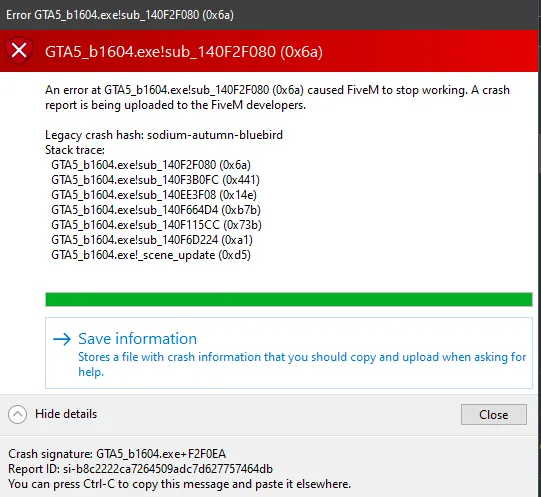Click the blue arrow beside Save information
This screenshot has height=497, width=541.
[x=62, y=339]
